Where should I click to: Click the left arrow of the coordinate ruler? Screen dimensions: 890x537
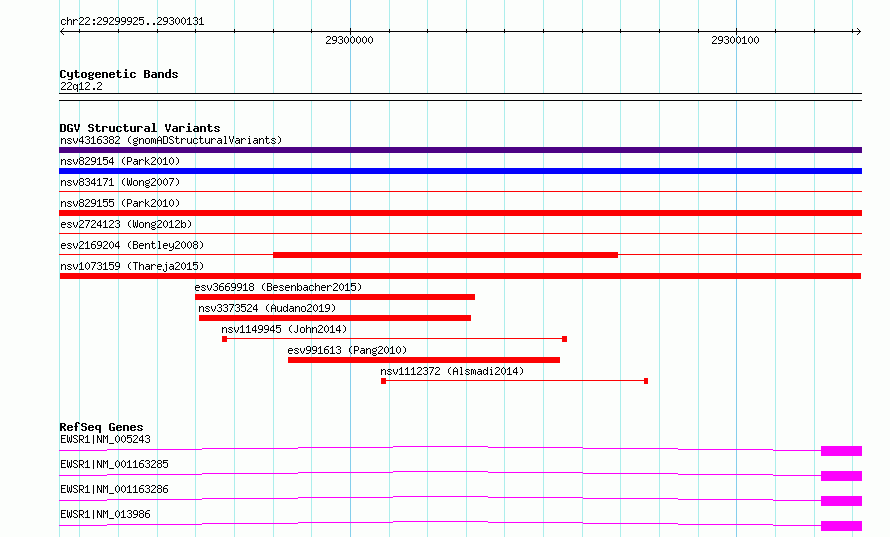62,32
